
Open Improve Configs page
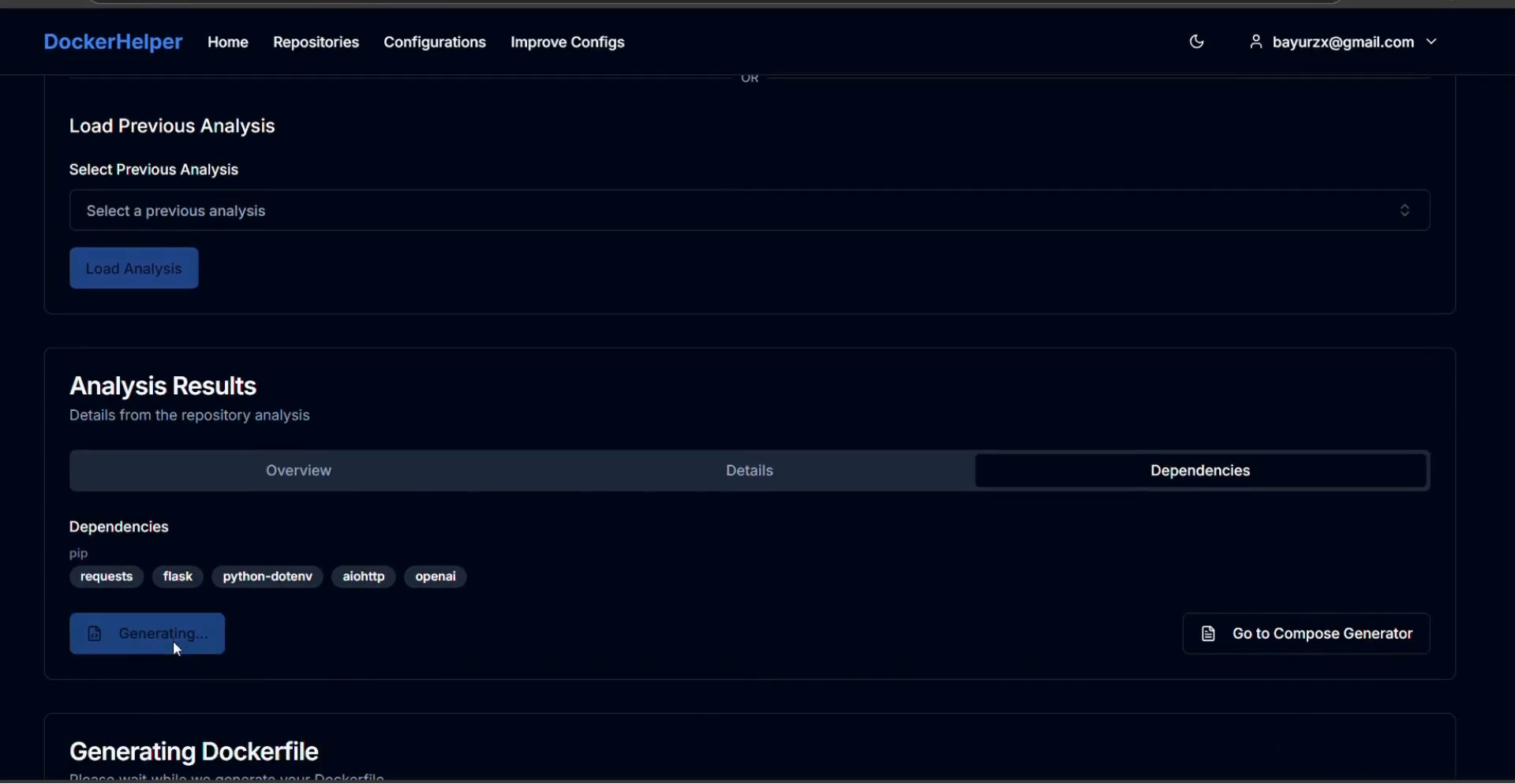567,43
